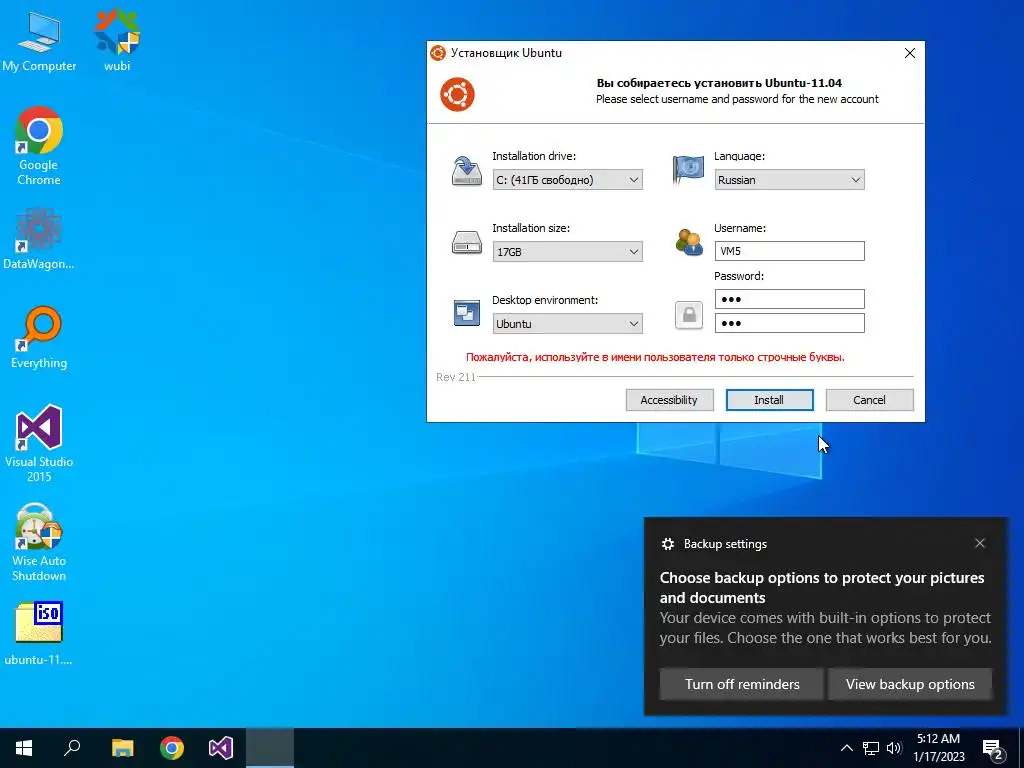Open the volume tray icon
The width and height of the screenshot is (1024, 768).
point(894,748)
